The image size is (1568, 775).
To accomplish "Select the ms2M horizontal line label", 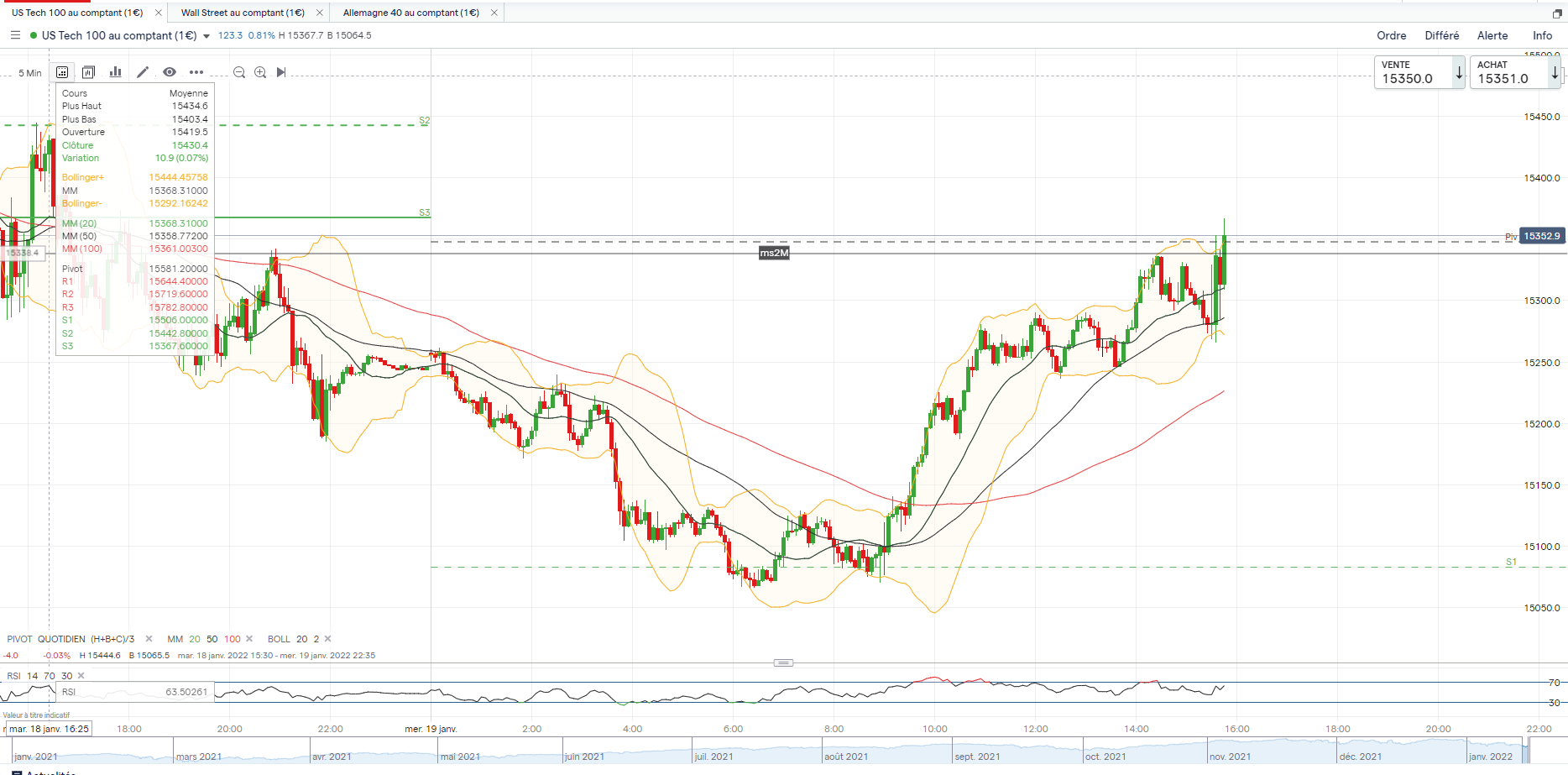I will click(774, 253).
